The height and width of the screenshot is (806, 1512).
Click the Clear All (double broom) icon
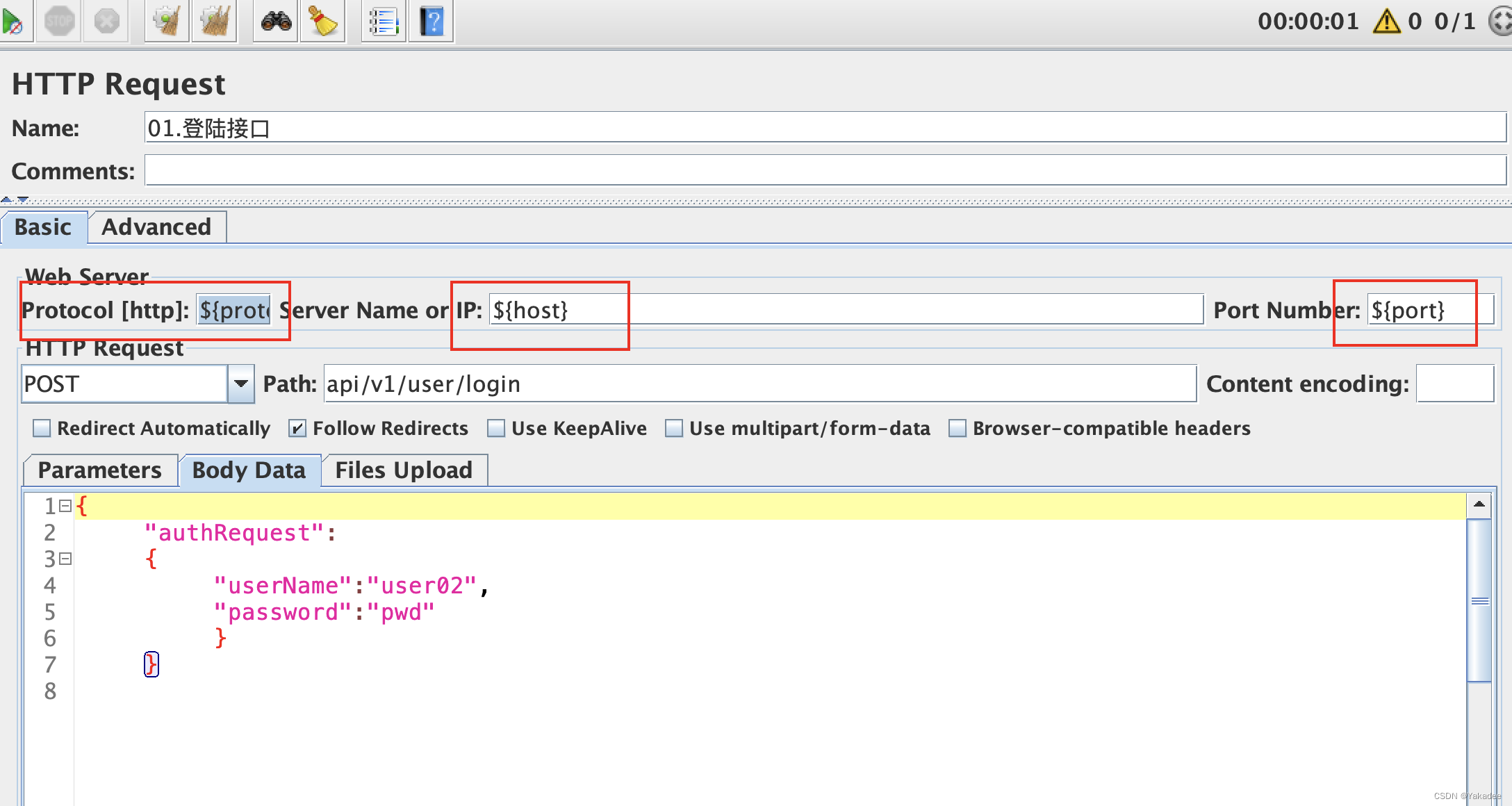215,21
